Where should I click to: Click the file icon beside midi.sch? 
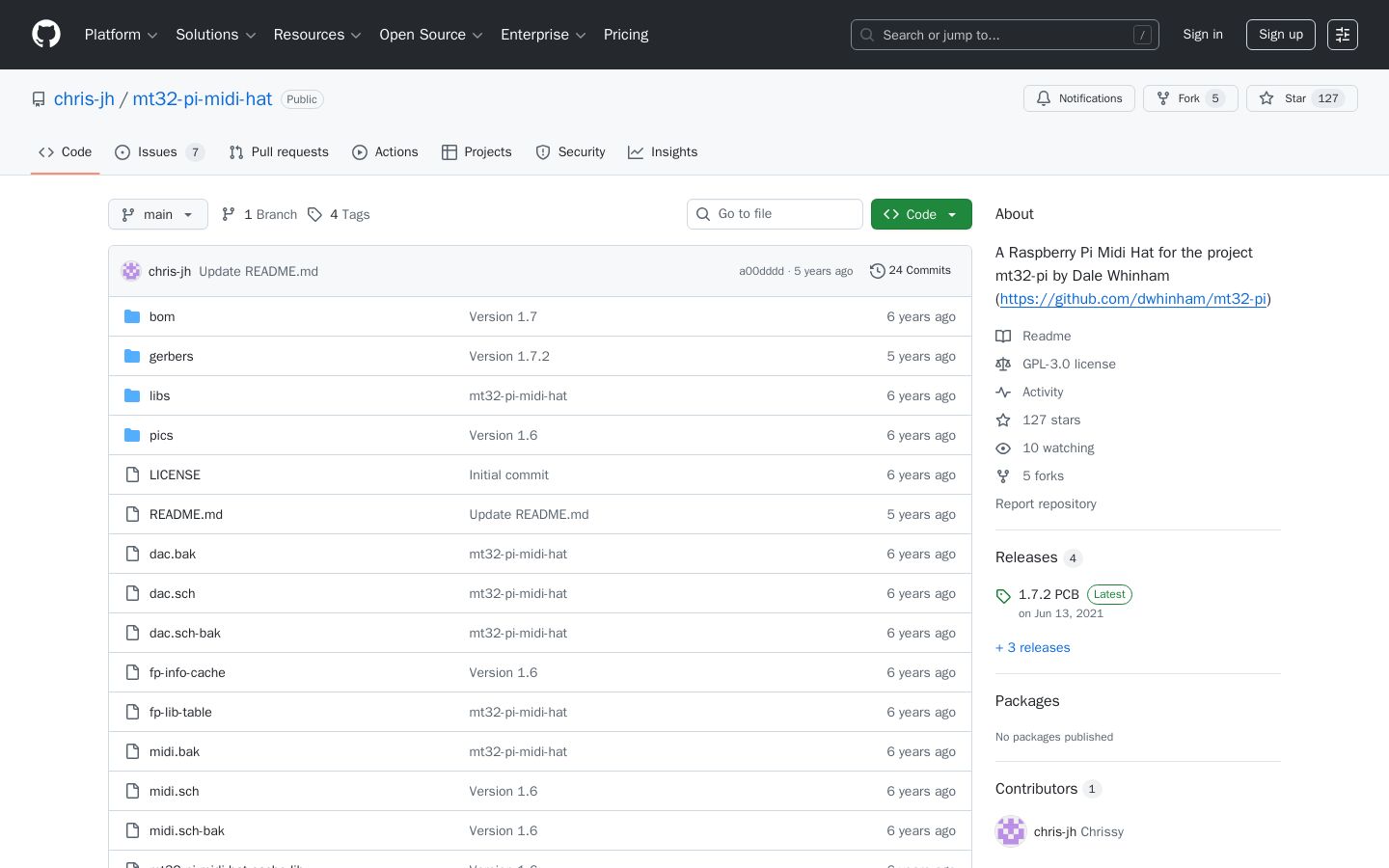[x=132, y=791]
